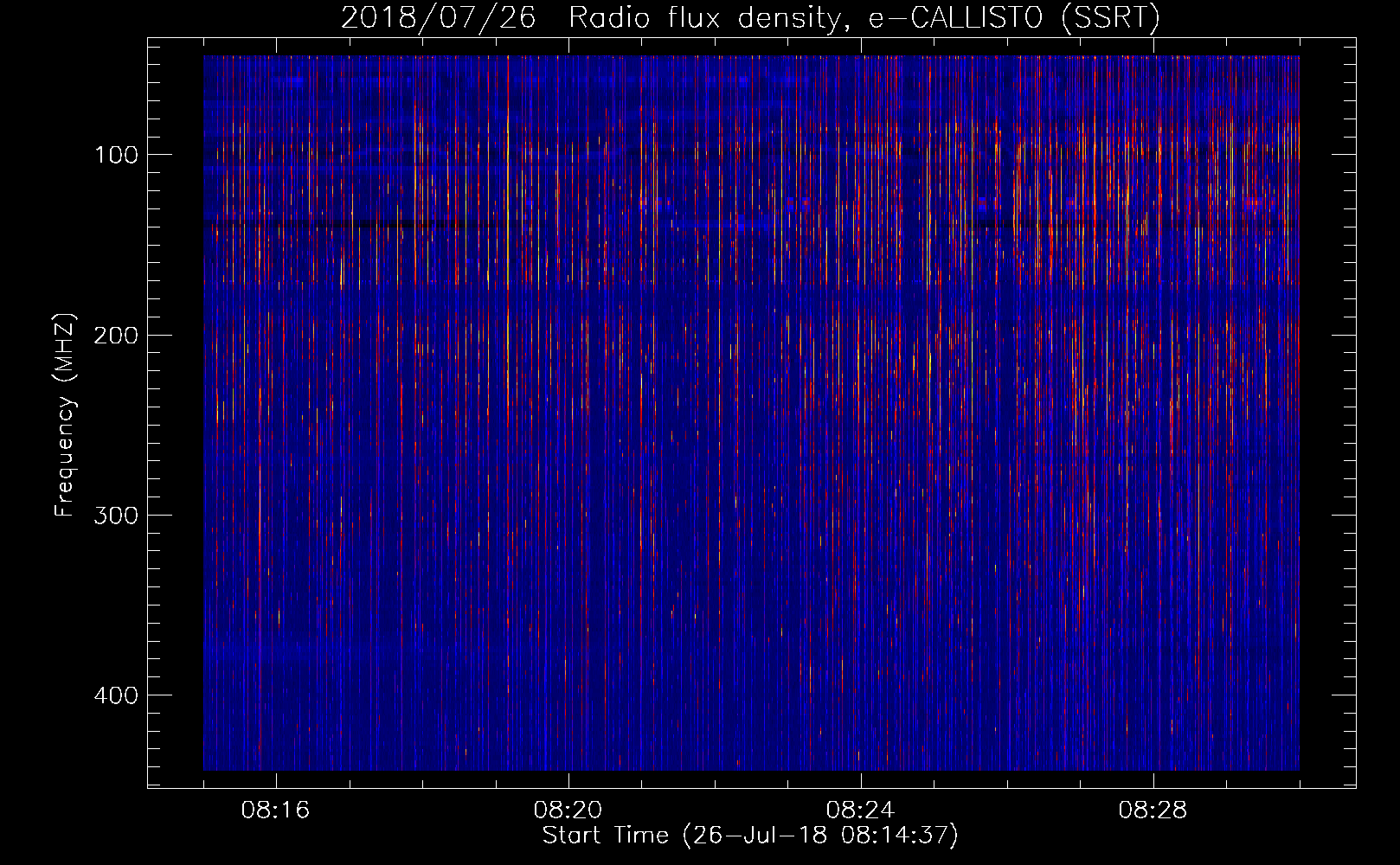The height and width of the screenshot is (865, 1400).
Task: Click the '400' frequency tick label
Action: [x=116, y=695]
